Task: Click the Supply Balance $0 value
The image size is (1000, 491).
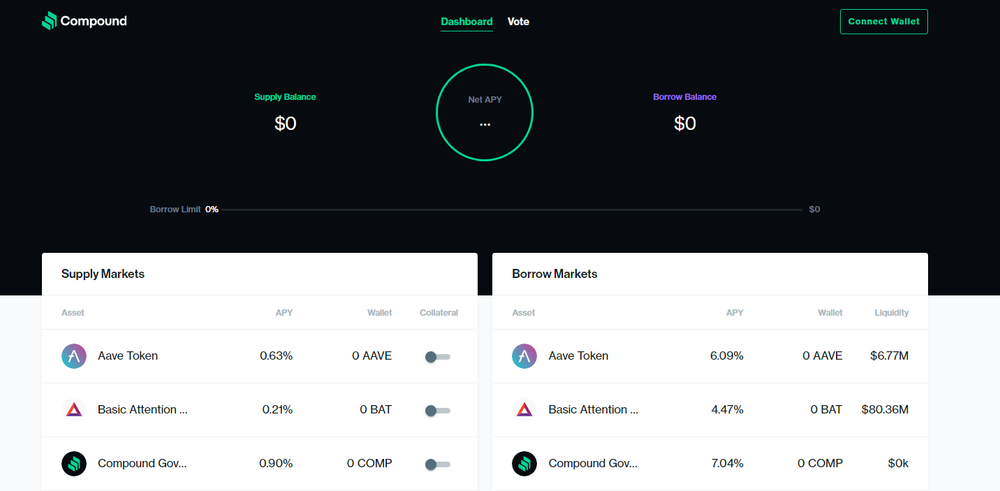Action: tap(285, 123)
